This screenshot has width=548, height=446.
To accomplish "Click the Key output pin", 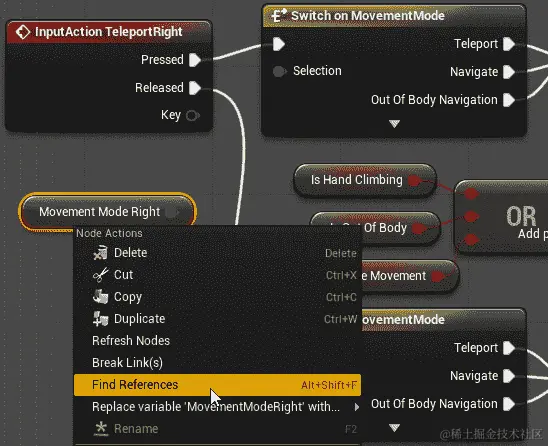I will coord(192,115).
